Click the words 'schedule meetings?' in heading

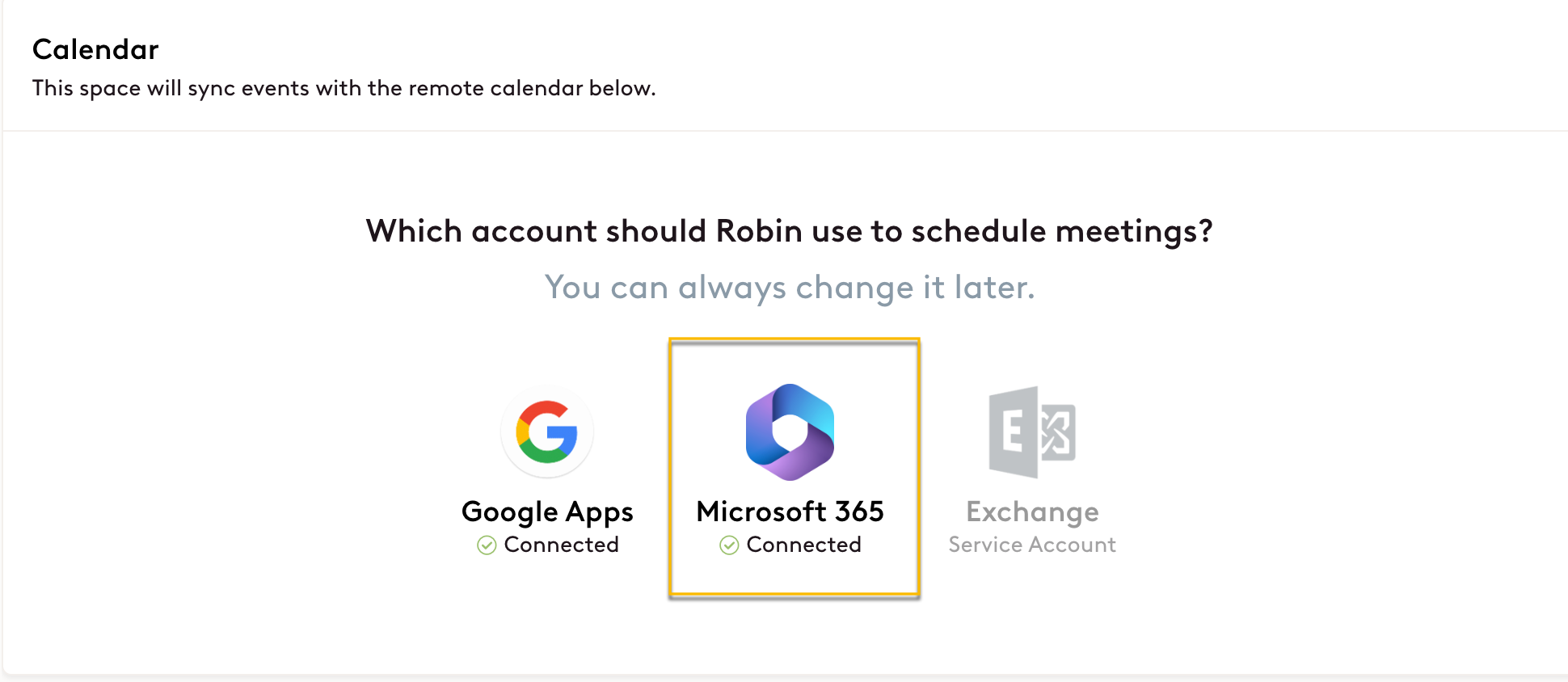click(1062, 231)
